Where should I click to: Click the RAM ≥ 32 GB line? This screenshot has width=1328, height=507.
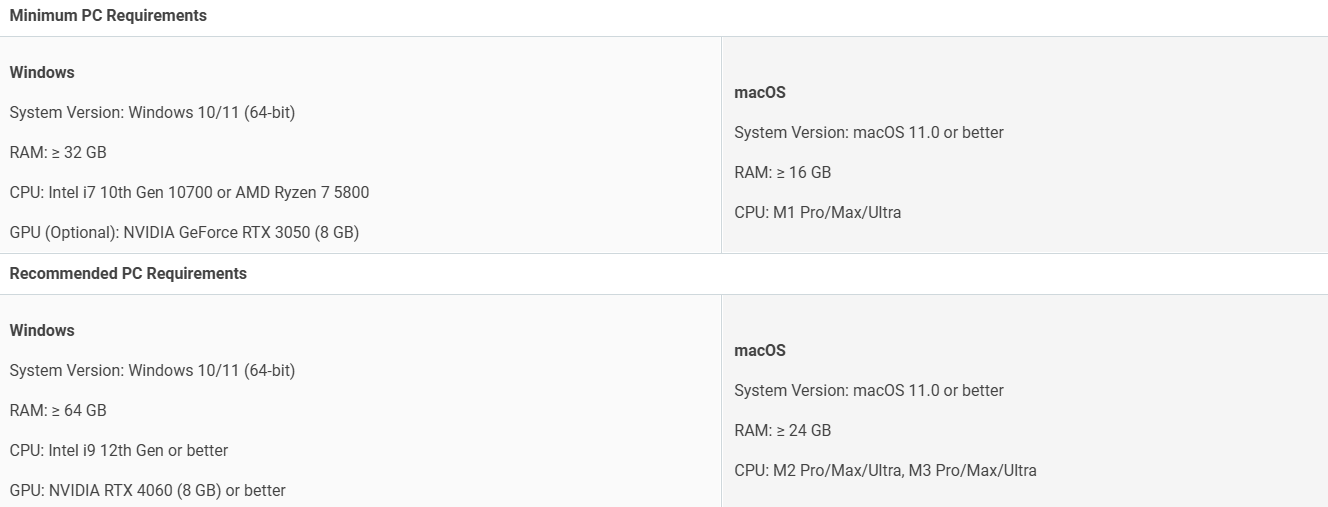pos(58,152)
